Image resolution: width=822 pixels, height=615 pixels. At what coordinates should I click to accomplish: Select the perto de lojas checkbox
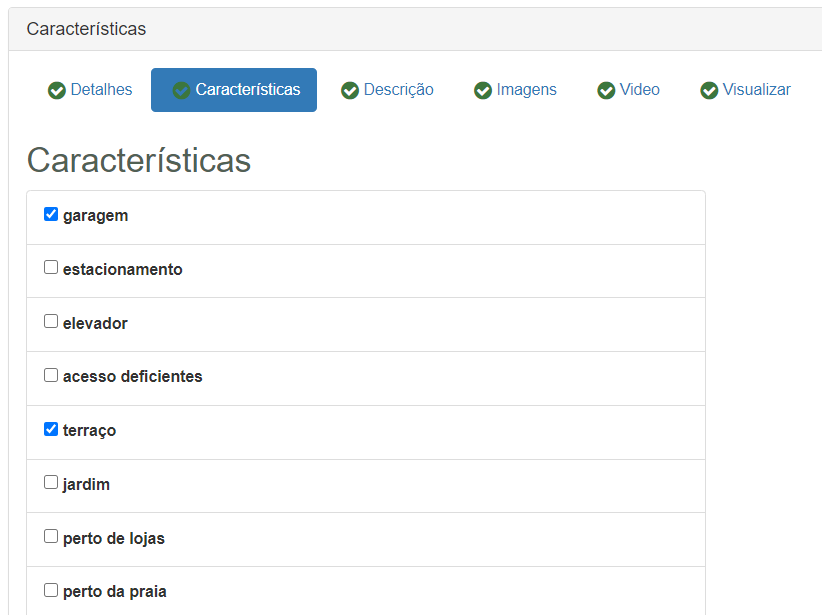[x=51, y=537]
